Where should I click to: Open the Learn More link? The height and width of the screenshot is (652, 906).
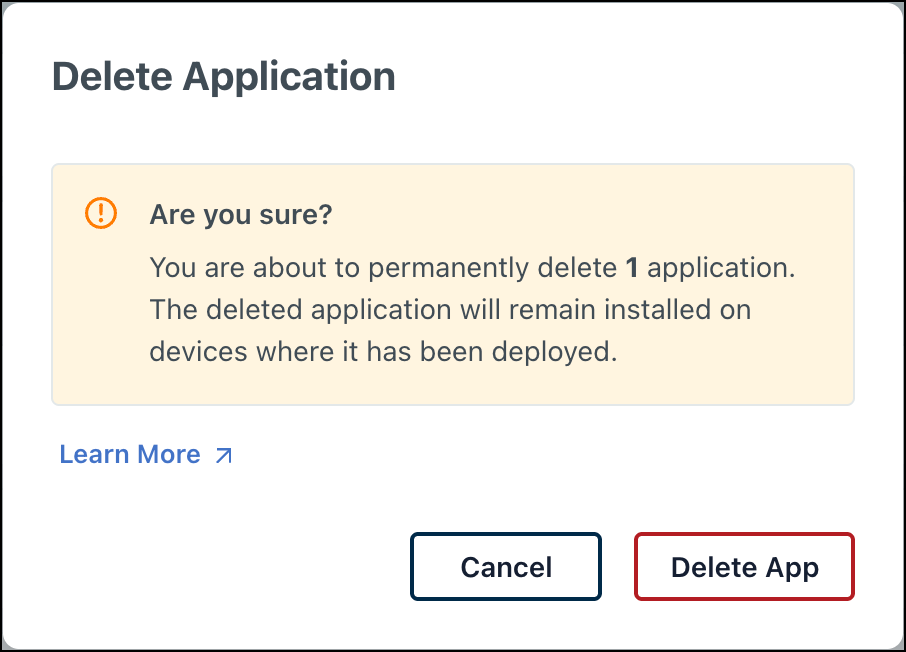click(x=130, y=455)
